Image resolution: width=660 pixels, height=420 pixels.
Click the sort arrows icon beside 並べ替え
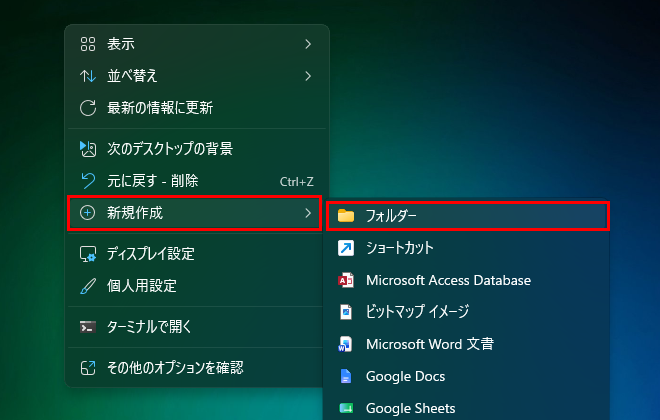tap(88, 76)
